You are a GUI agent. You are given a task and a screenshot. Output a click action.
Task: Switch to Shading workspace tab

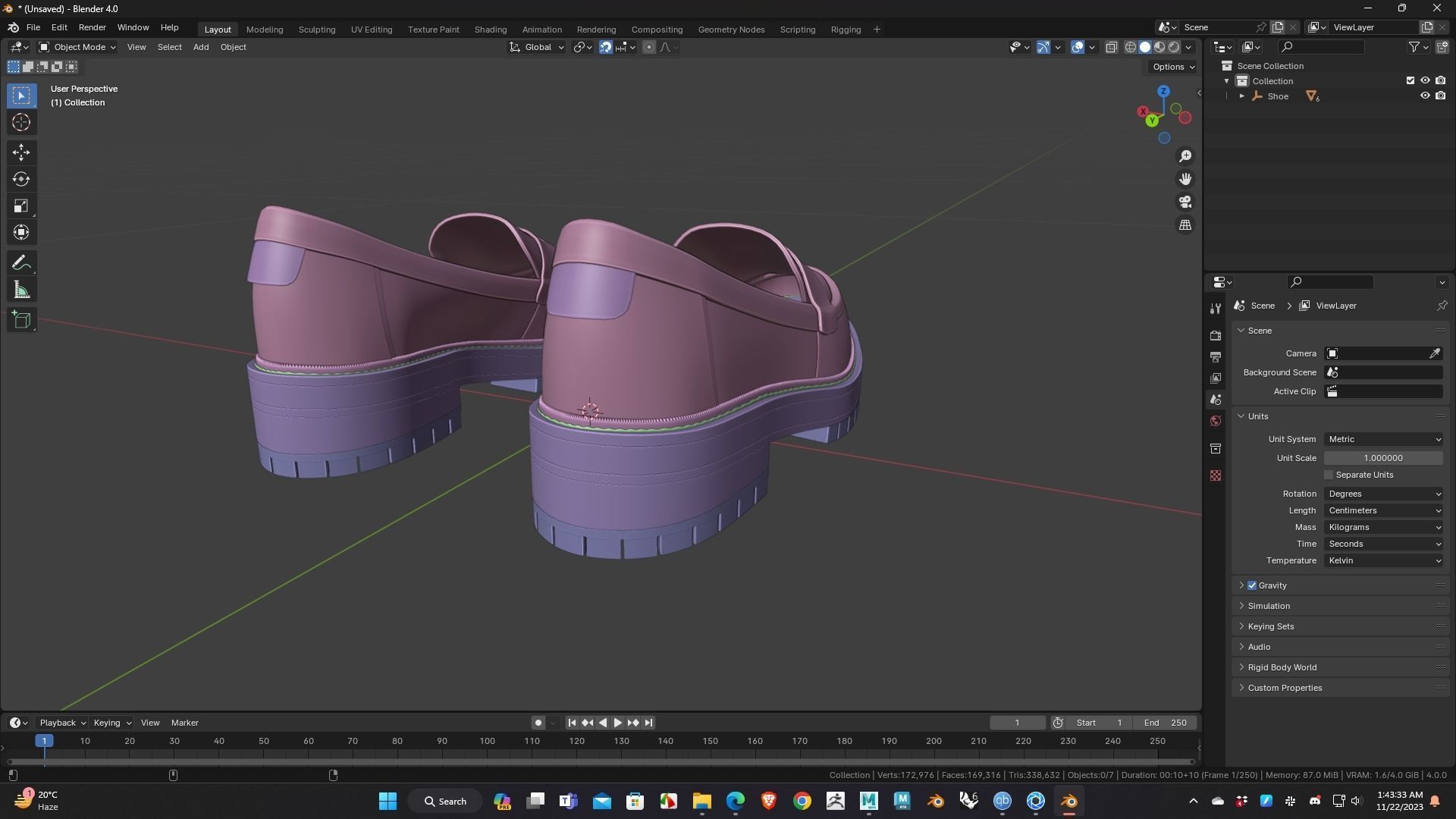point(491,30)
